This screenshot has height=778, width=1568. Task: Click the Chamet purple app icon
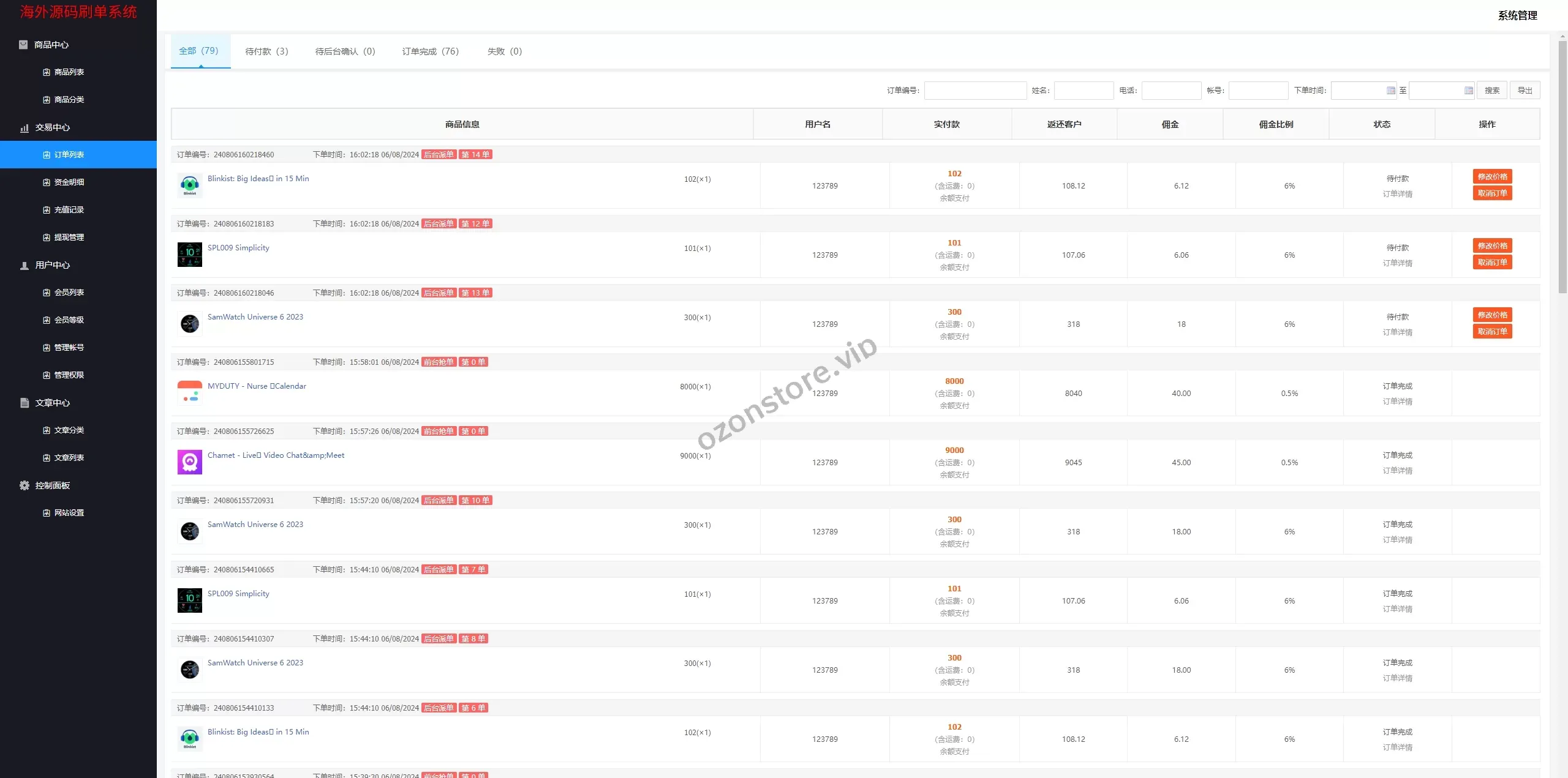pos(190,462)
